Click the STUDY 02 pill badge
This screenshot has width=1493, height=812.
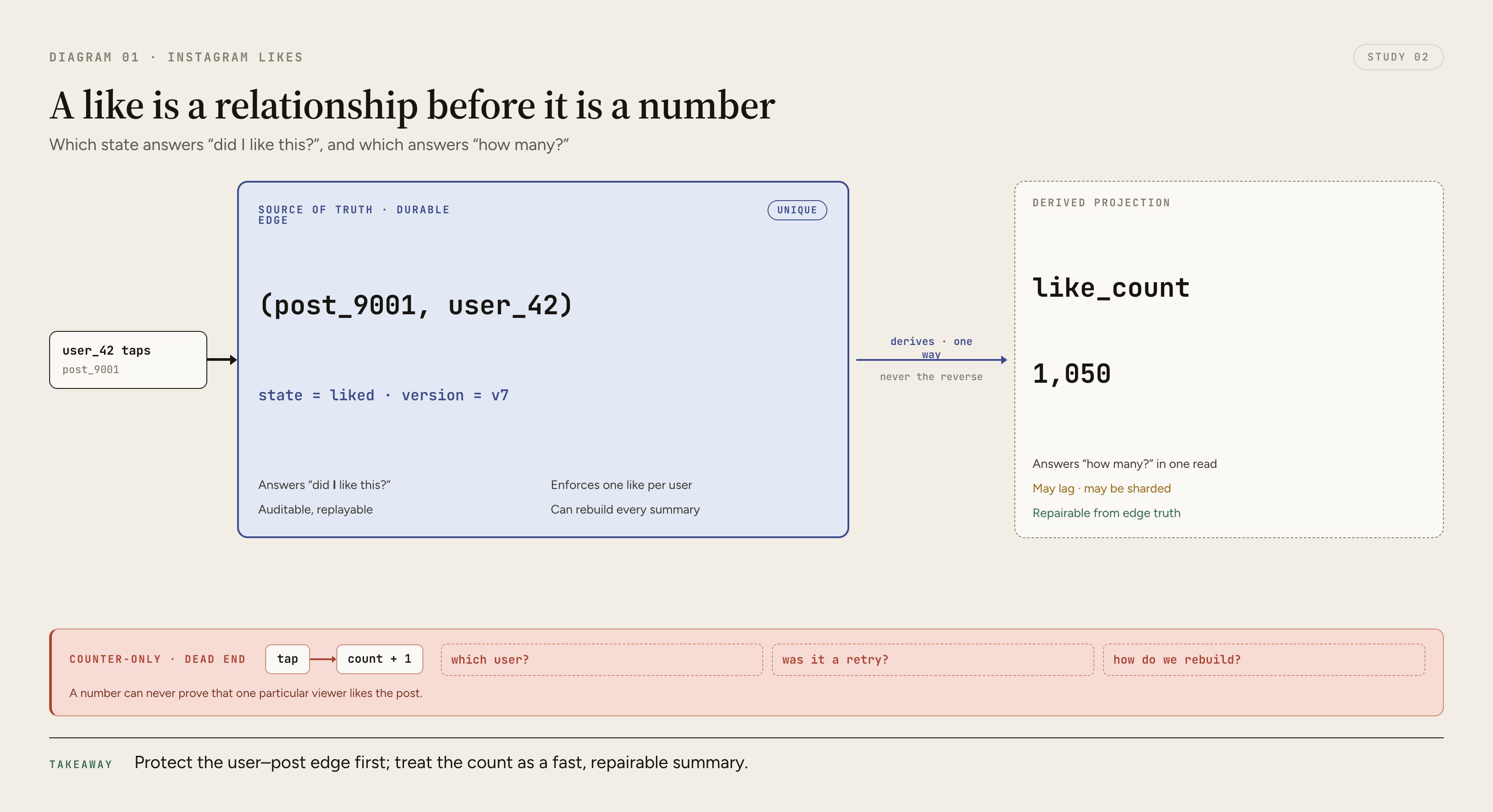click(1397, 57)
